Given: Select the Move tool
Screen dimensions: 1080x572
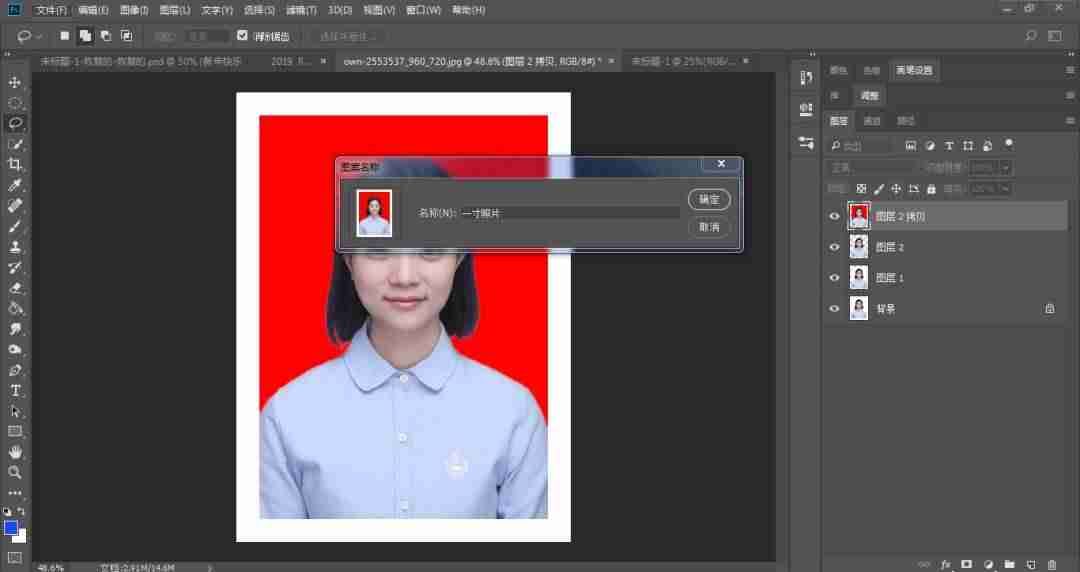Looking at the screenshot, I should [14, 82].
